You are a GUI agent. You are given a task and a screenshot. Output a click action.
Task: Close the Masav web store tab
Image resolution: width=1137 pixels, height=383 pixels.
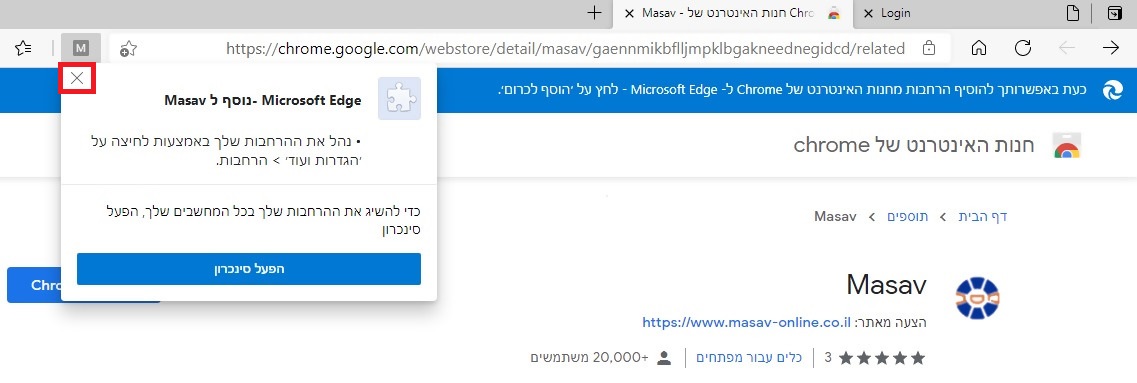(x=629, y=13)
